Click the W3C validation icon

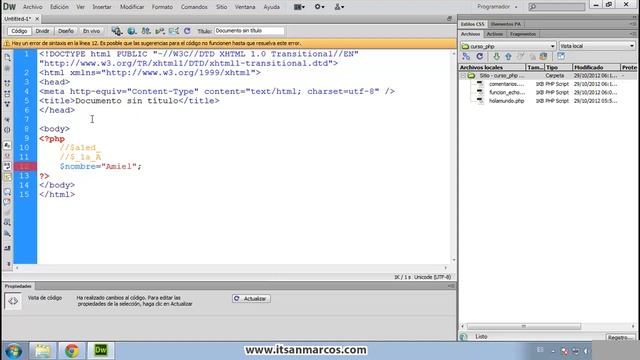tap(160, 31)
